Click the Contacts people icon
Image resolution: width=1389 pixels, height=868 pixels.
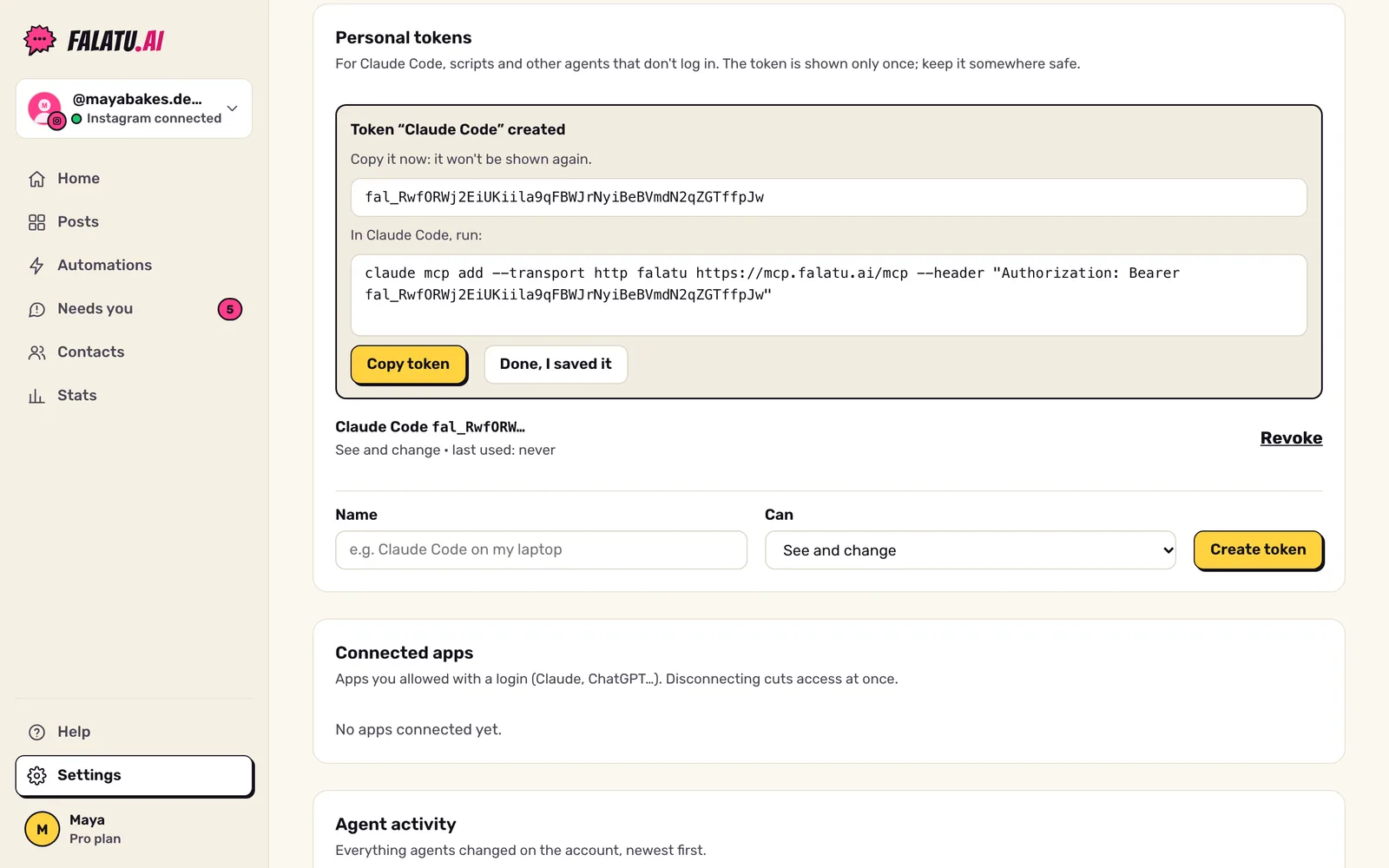(x=36, y=352)
